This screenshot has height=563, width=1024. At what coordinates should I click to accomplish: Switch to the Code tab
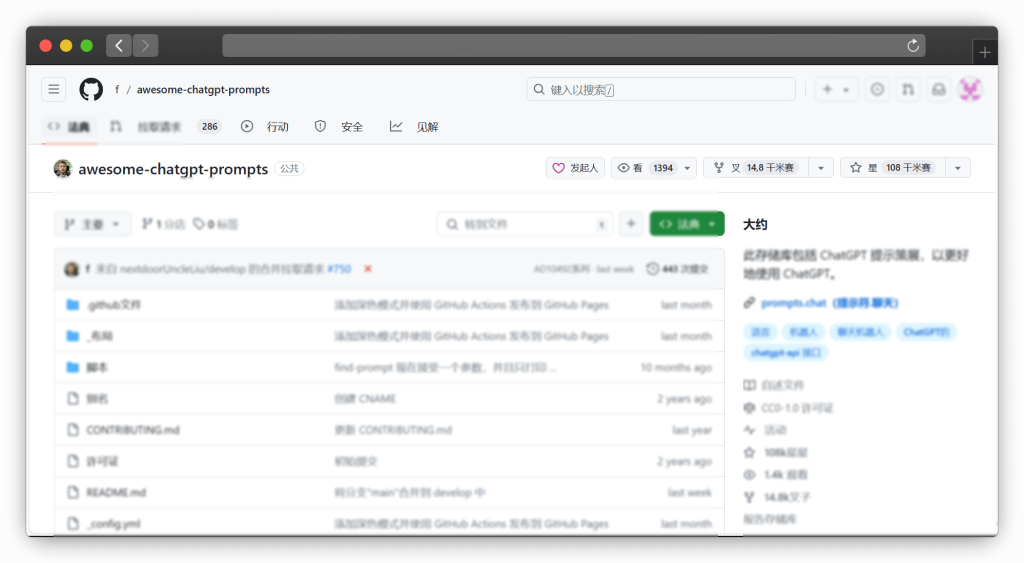(69, 127)
